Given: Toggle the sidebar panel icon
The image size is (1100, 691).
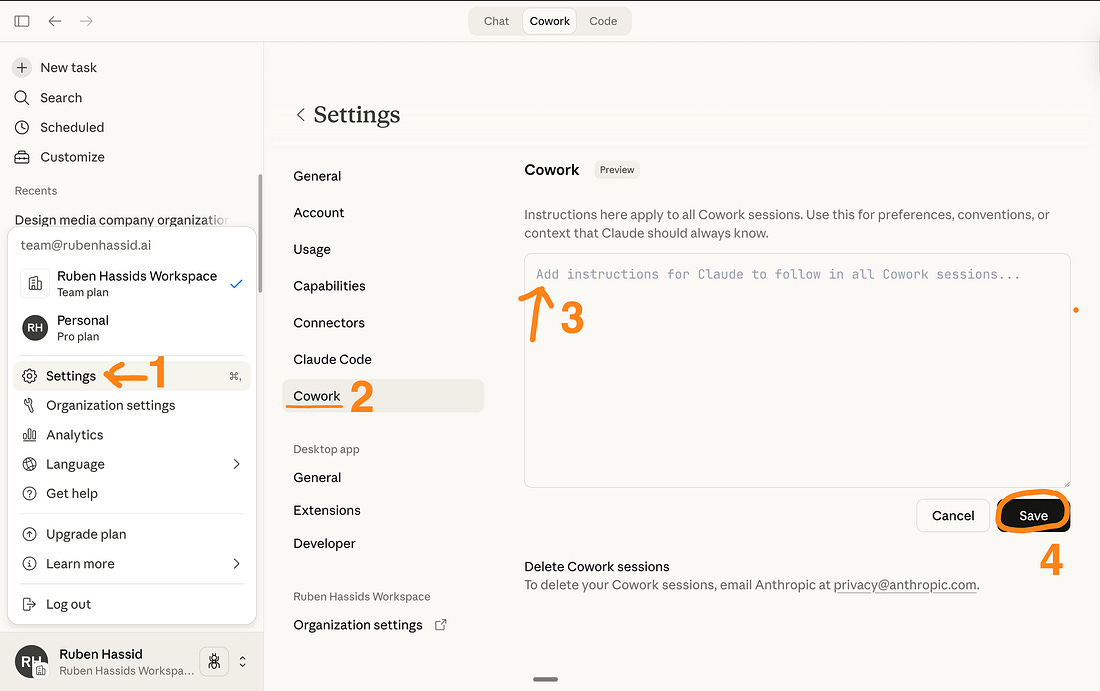Looking at the screenshot, I should tap(22, 21).
